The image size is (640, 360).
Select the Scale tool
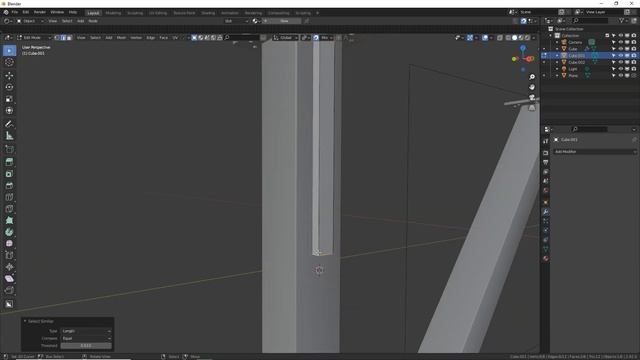click(x=9, y=99)
